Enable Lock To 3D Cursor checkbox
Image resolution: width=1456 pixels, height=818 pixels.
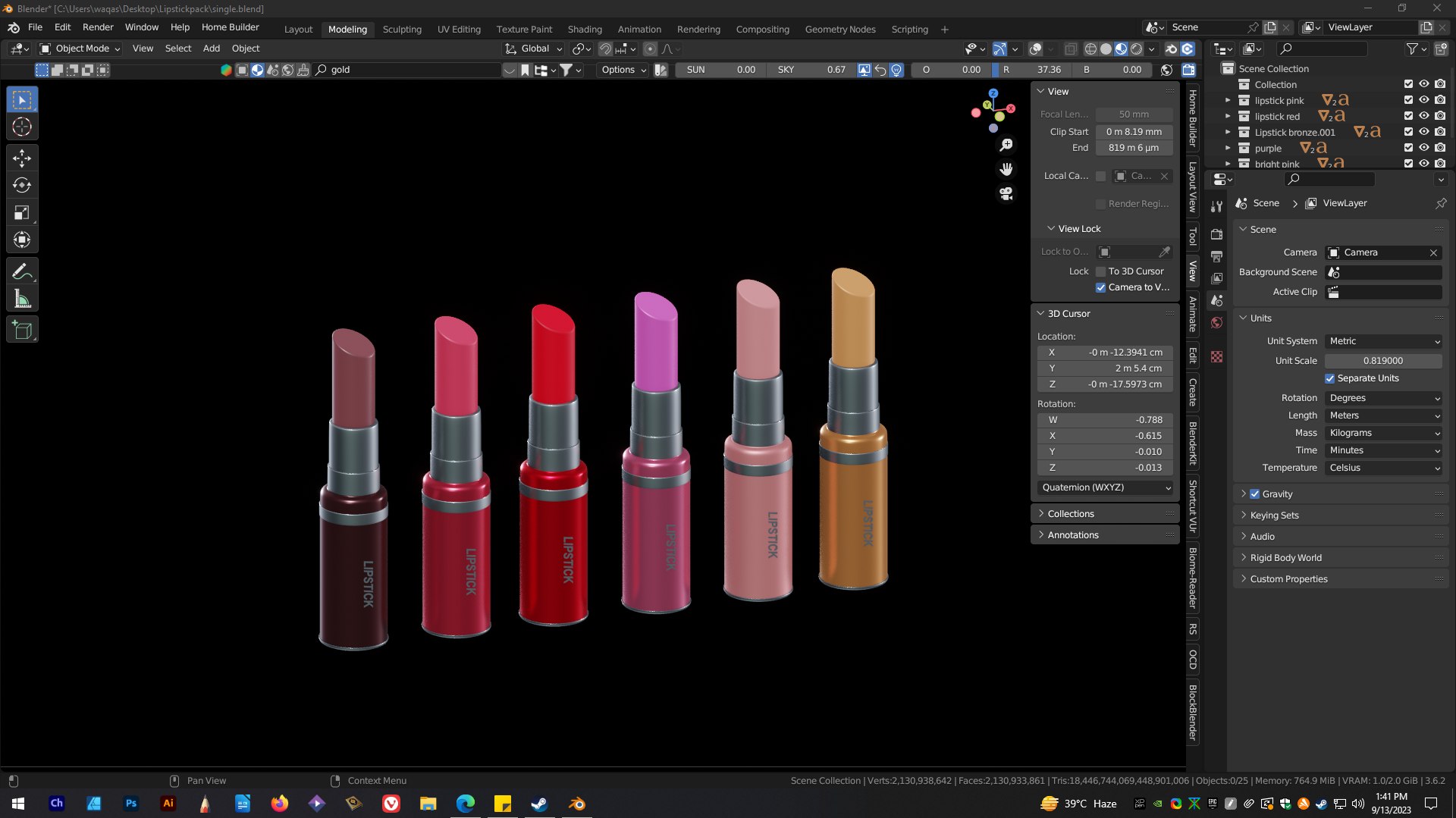[x=1100, y=271]
